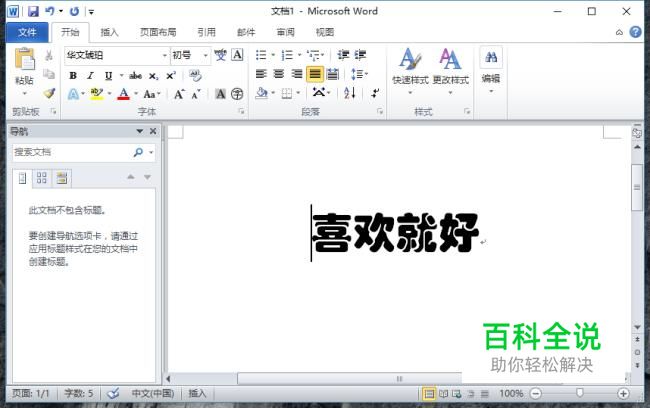The image size is (650, 408).
Task: Switch to the Mailings tab
Action: (246, 32)
